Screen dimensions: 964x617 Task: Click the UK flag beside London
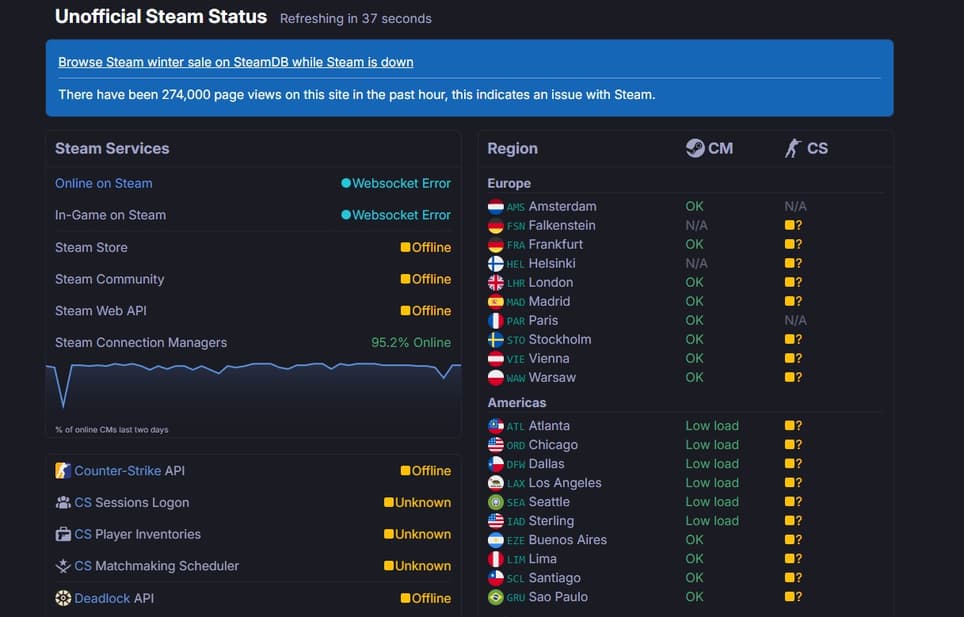coord(495,283)
